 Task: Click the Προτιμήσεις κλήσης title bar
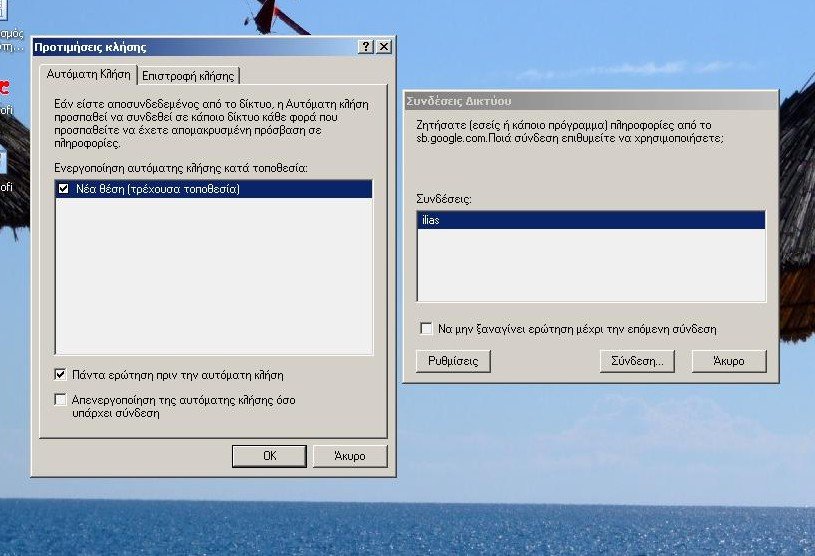(x=190, y=47)
